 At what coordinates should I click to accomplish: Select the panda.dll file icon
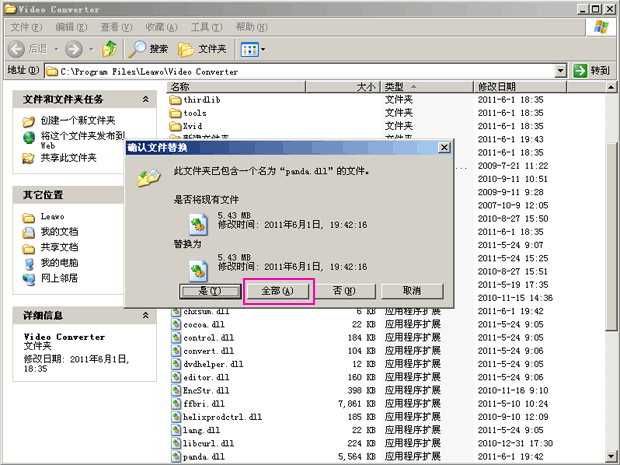pos(176,457)
